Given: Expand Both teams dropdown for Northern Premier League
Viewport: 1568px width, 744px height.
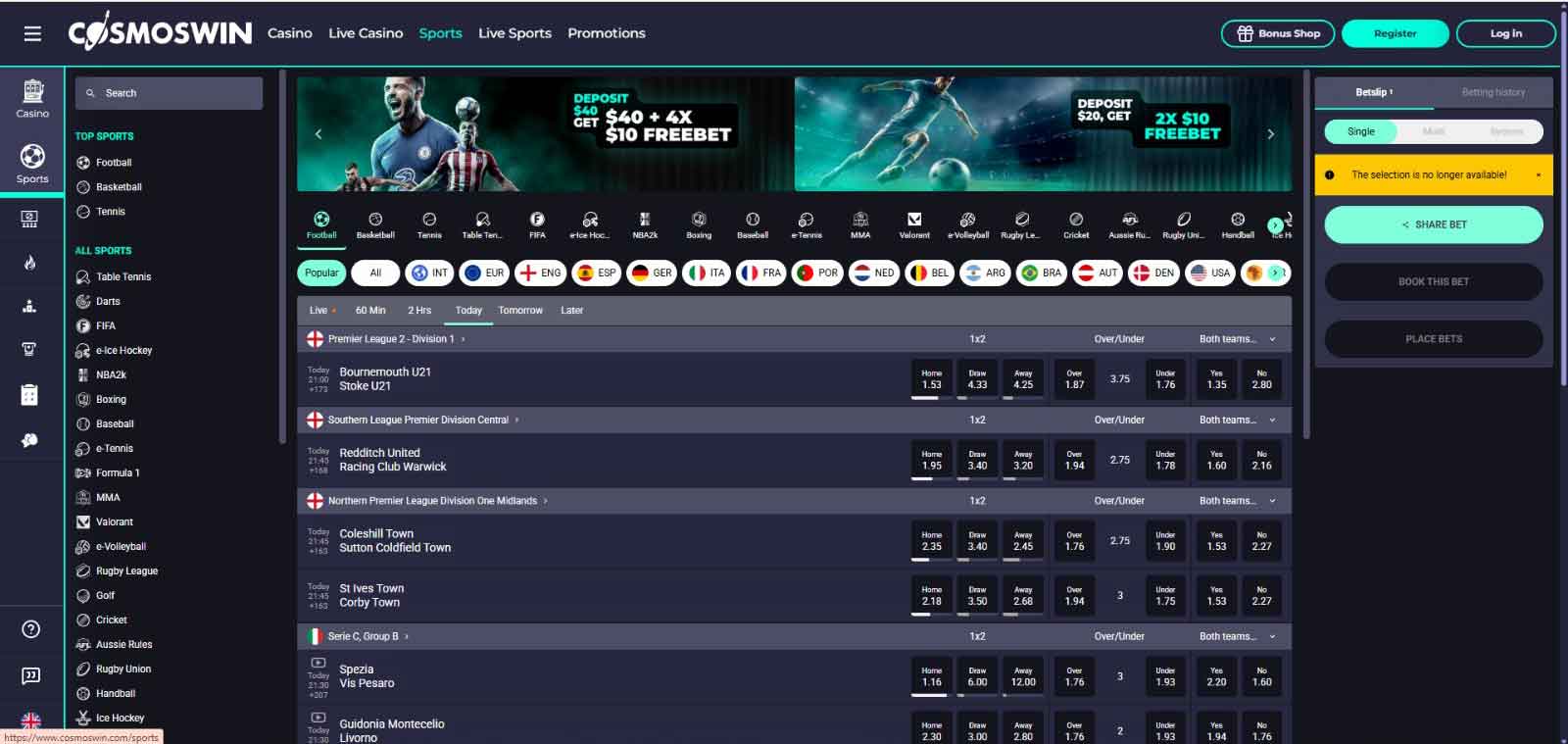Looking at the screenshot, I should point(1272,501).
